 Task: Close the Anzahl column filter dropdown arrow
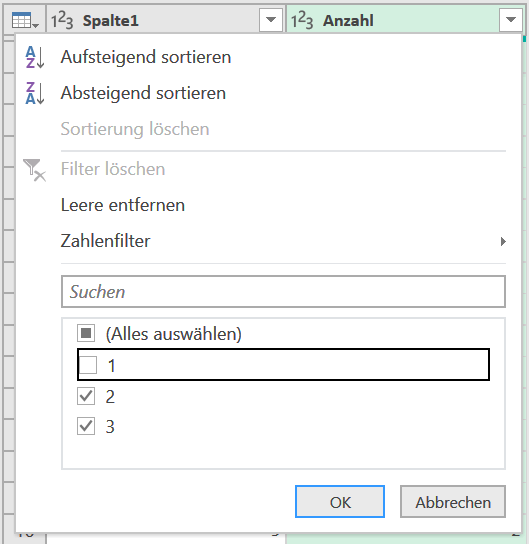click(511, 20)
